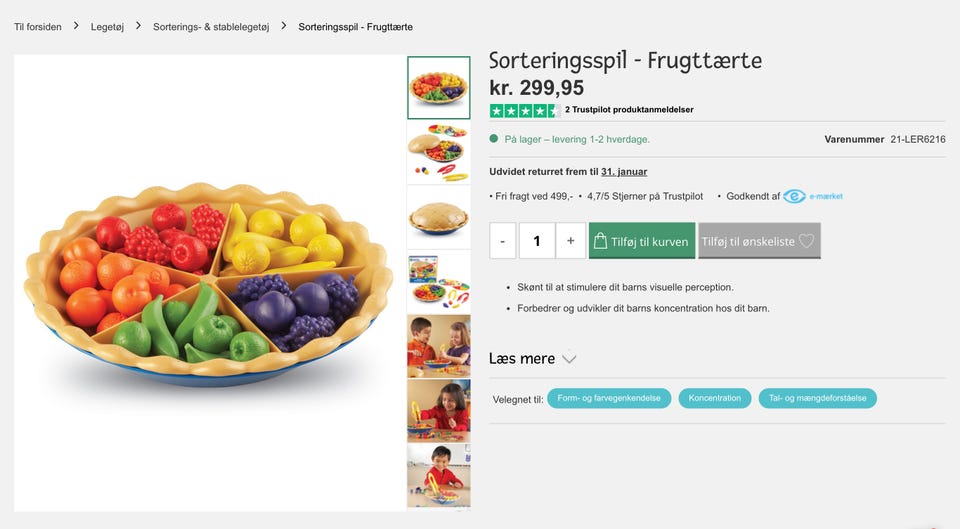Increase quantity with the plus button
Viewport: 960px width, 529px height.
click(x=570, y=241)
